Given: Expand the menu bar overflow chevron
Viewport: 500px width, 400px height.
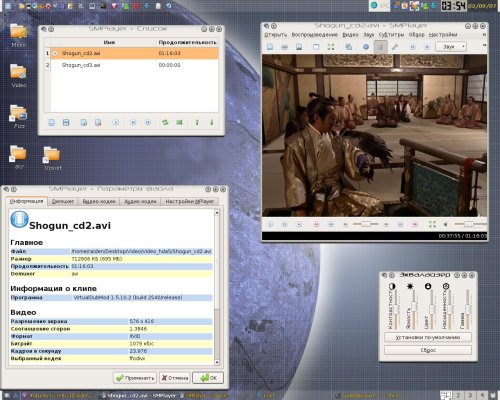Looking at the screenshot, I should pyautogui.click(x=484, y=34).
